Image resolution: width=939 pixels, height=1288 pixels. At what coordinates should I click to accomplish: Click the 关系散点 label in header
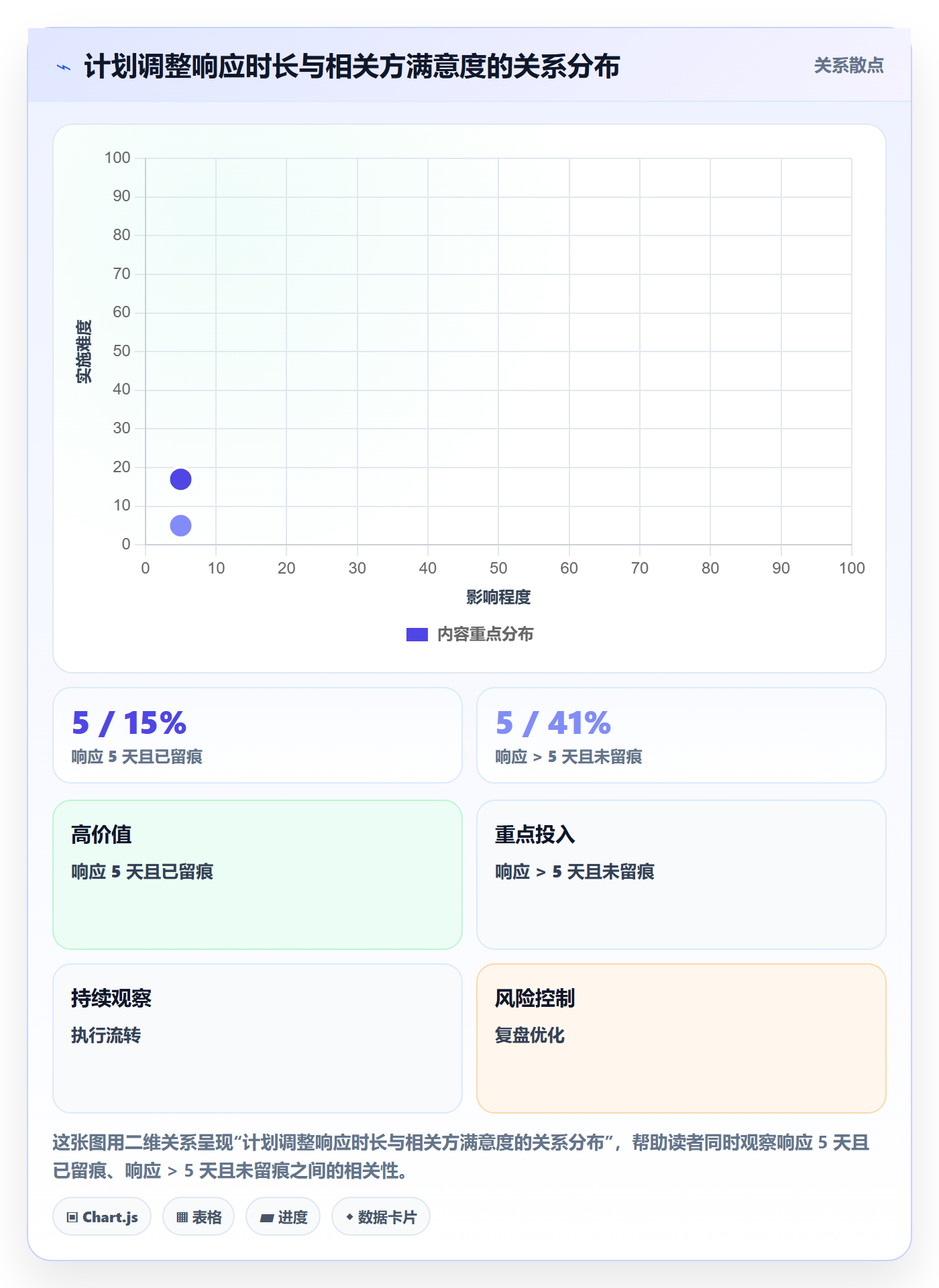tap(848, 66)
